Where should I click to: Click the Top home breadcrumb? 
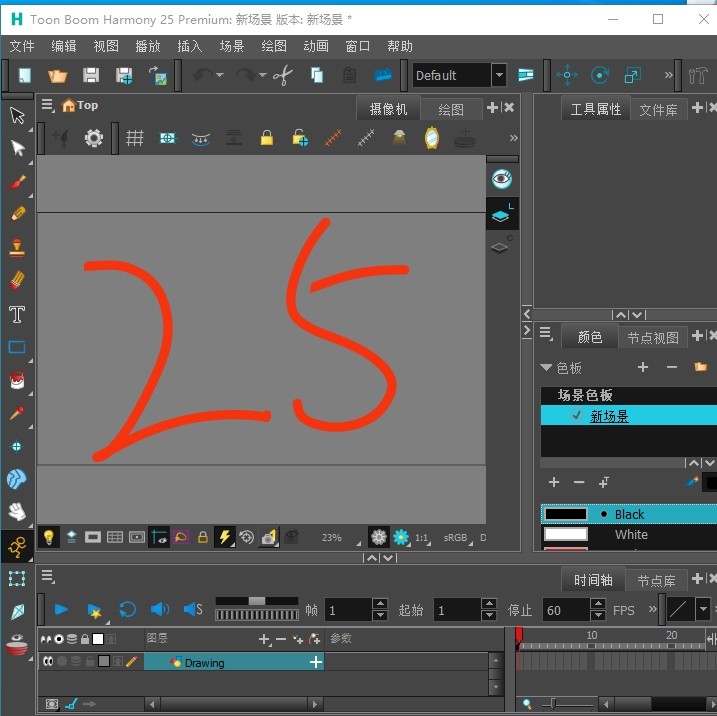click(80, 105)
